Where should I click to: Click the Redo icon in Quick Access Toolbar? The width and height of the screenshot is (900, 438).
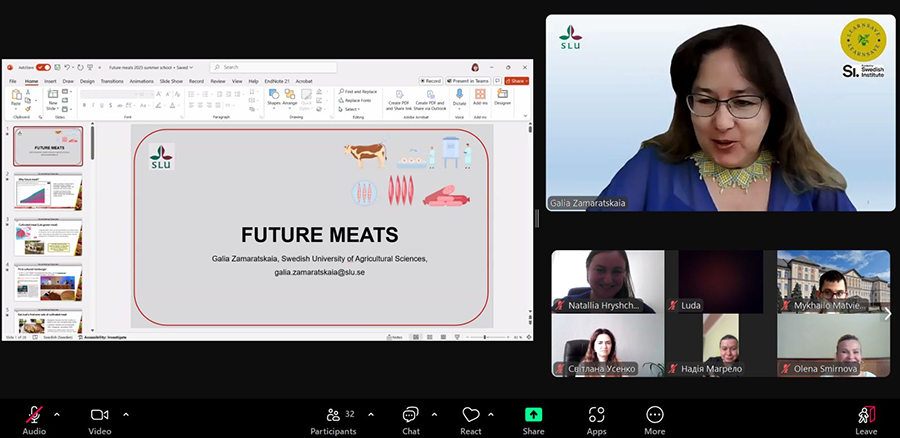point(80,67)
